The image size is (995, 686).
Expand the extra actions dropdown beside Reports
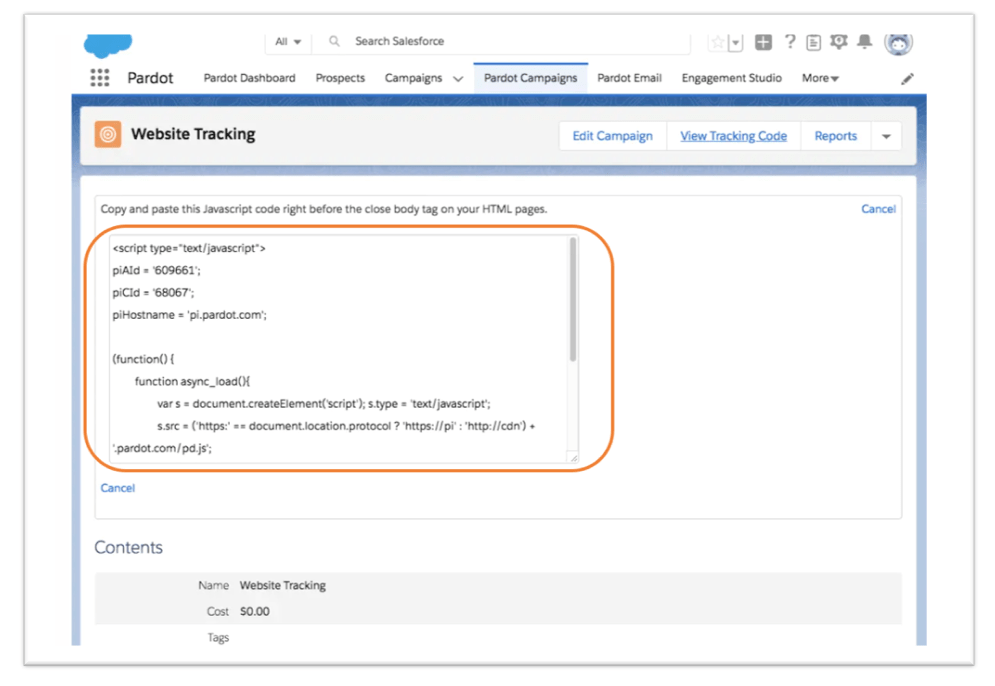[x=886, y=136]
